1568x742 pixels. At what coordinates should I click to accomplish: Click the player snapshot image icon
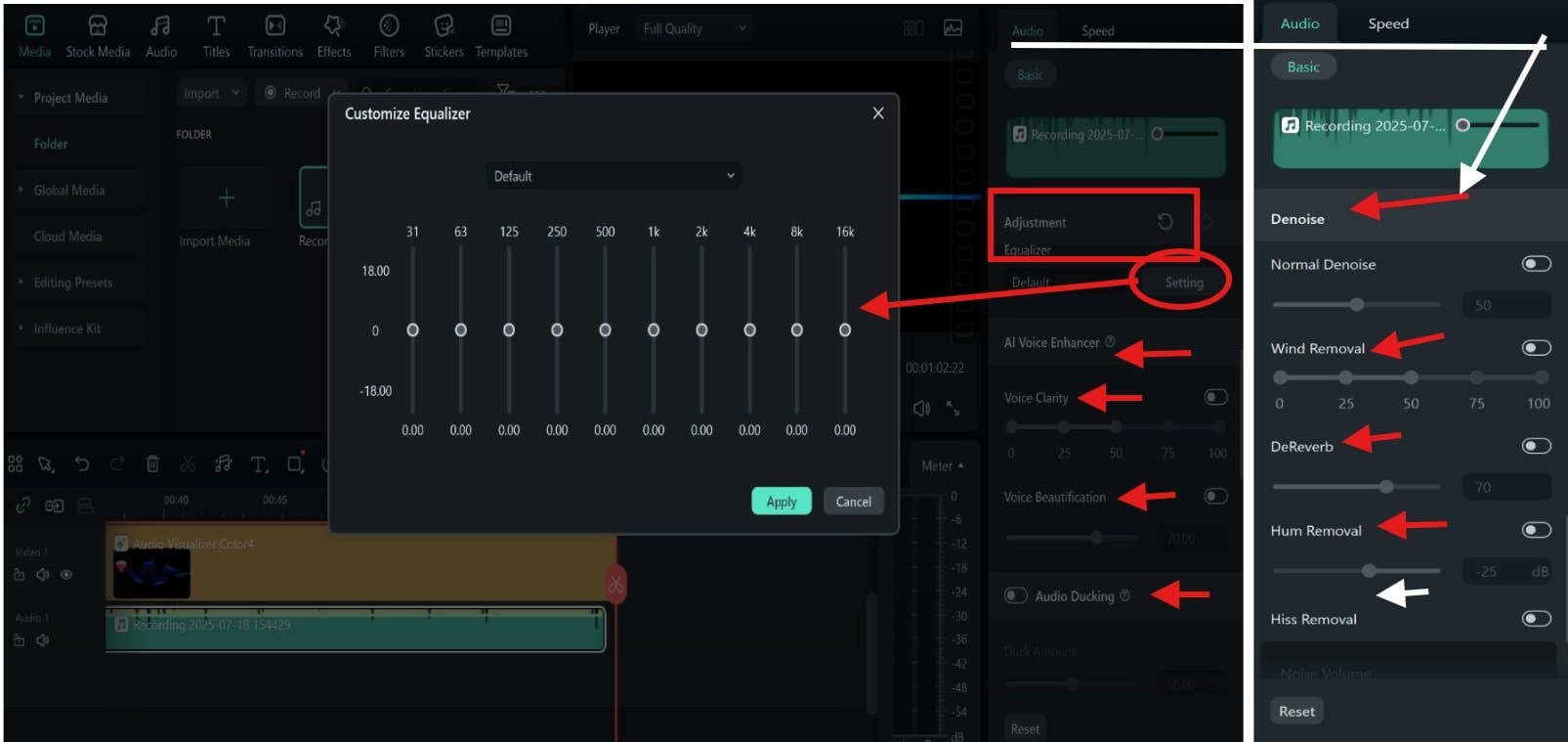[x=954, y=28]
